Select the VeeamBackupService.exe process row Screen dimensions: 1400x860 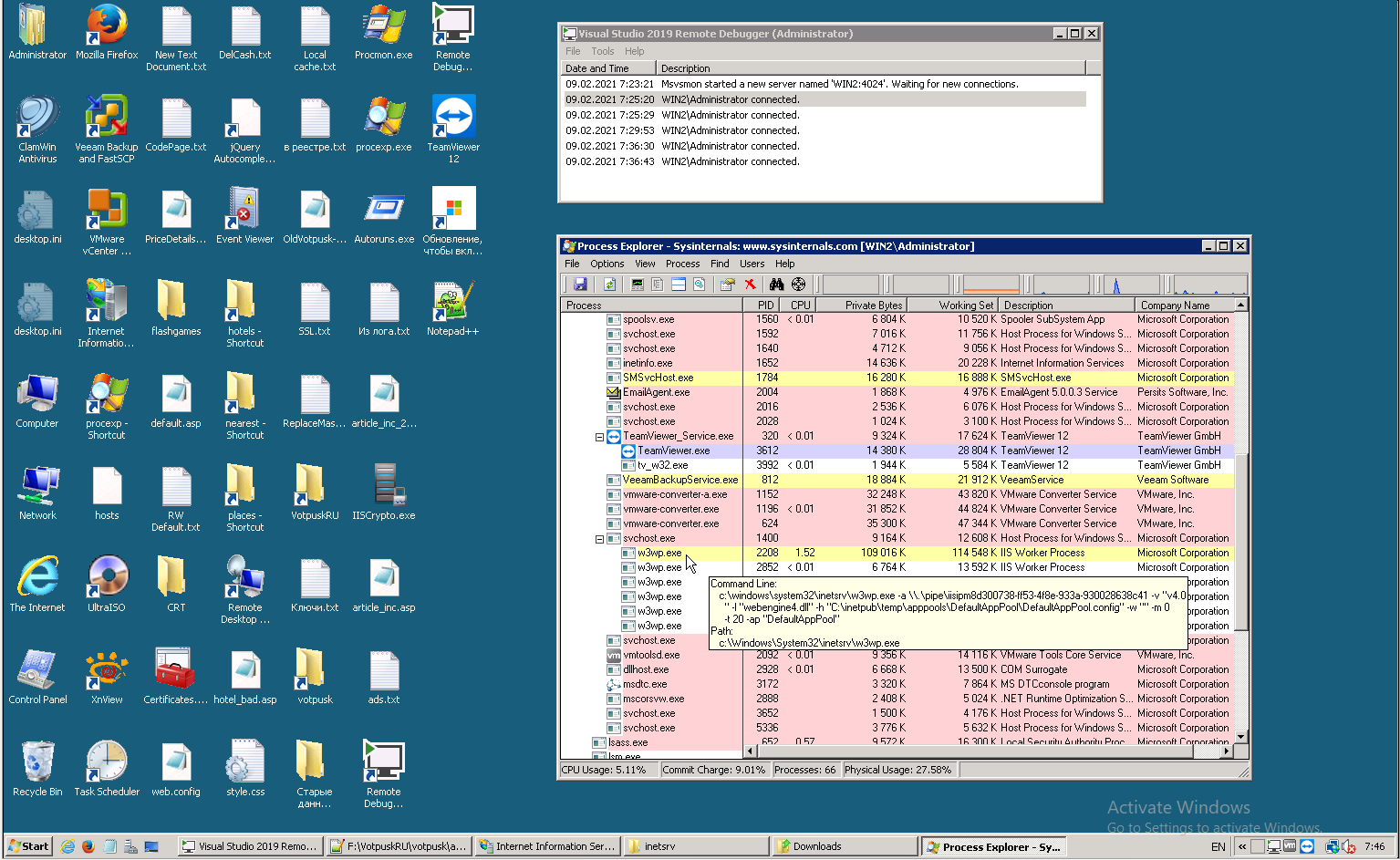(x=897, y=480)
